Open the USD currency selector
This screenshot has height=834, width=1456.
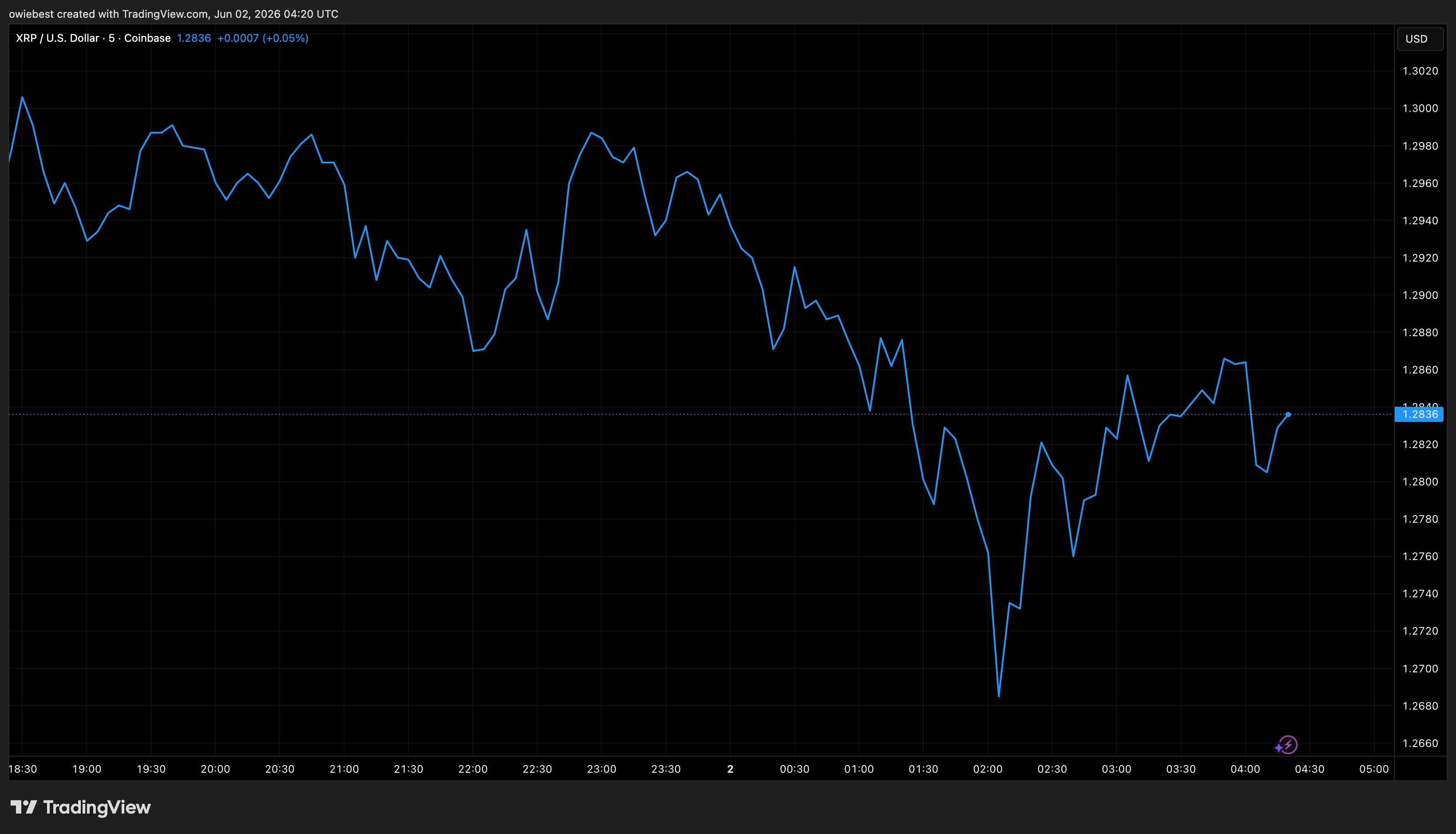pyautogui.click(x=1419, y=39)
